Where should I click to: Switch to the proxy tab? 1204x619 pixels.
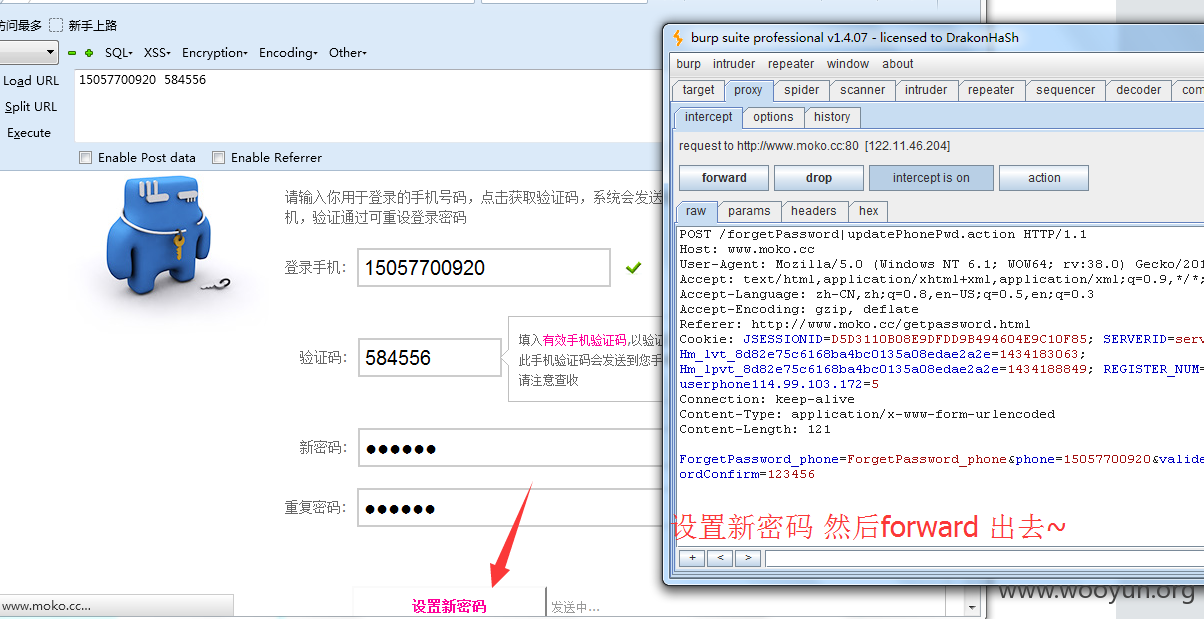(748, 90)
